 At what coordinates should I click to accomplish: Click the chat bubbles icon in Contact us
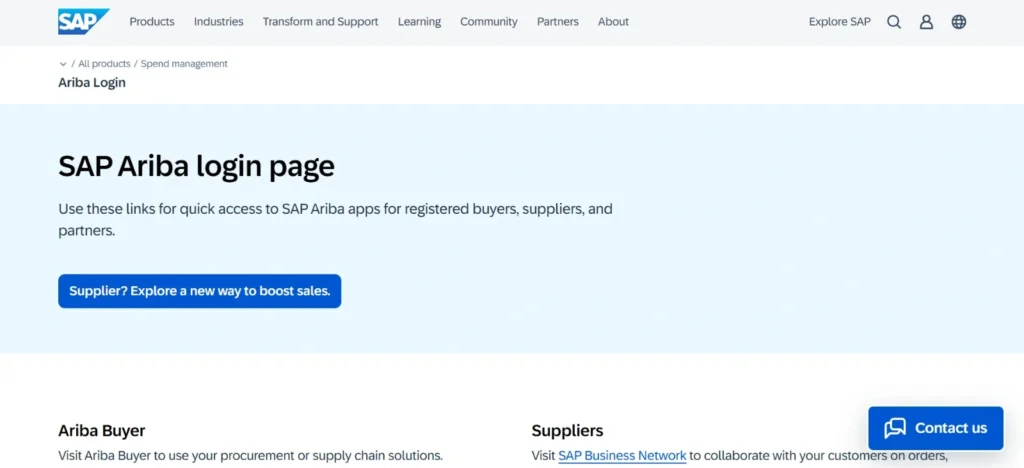tap(895, 428)
